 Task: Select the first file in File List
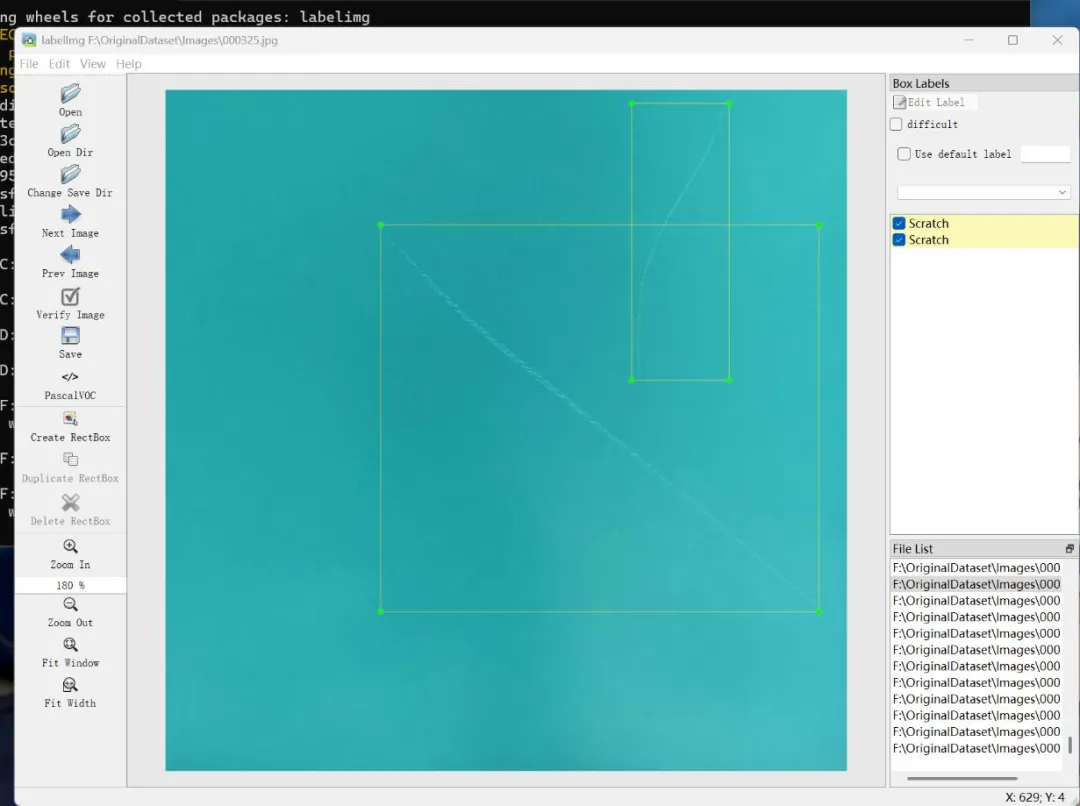click(976, 568)
